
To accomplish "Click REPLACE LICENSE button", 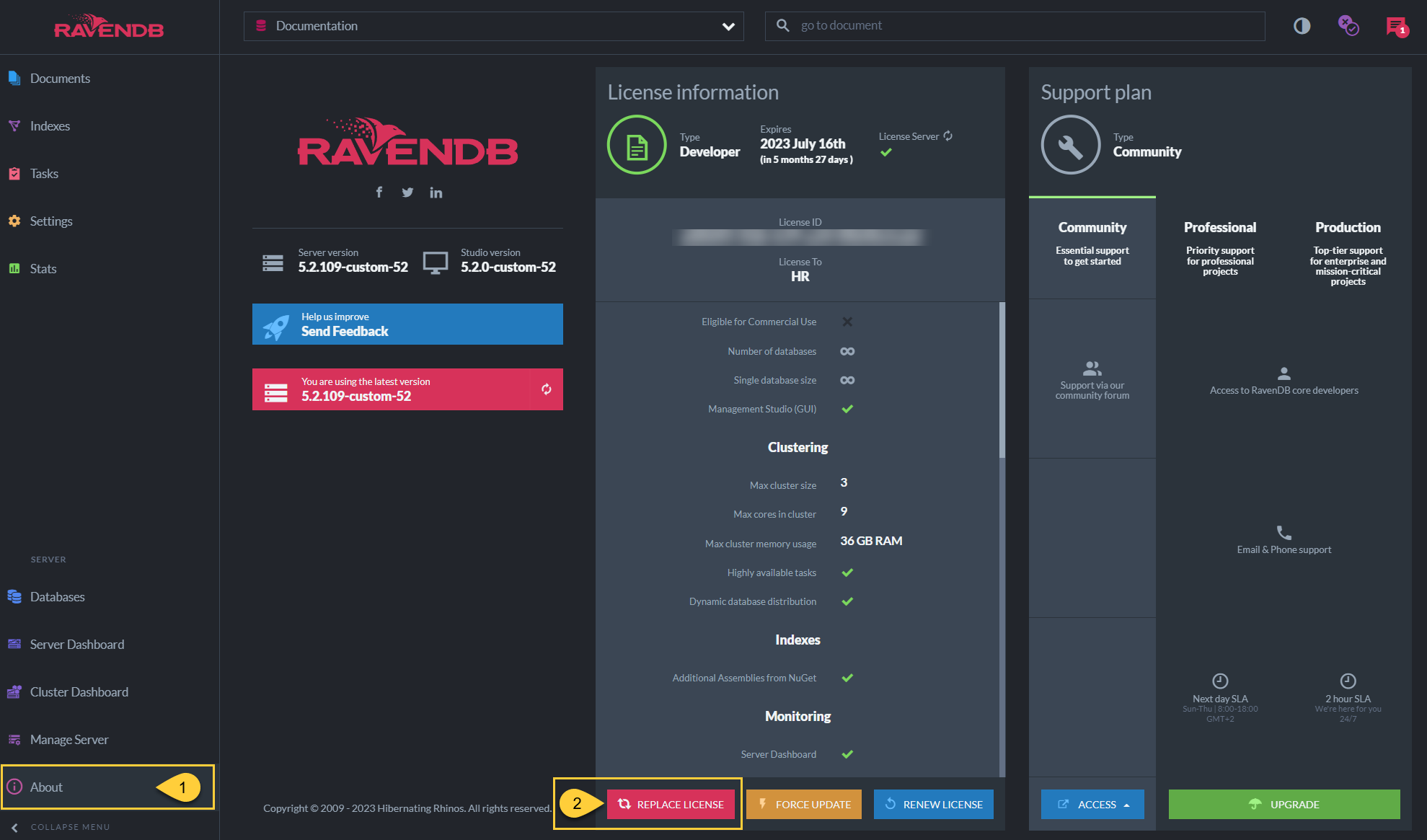I will (x=671, y=804).
